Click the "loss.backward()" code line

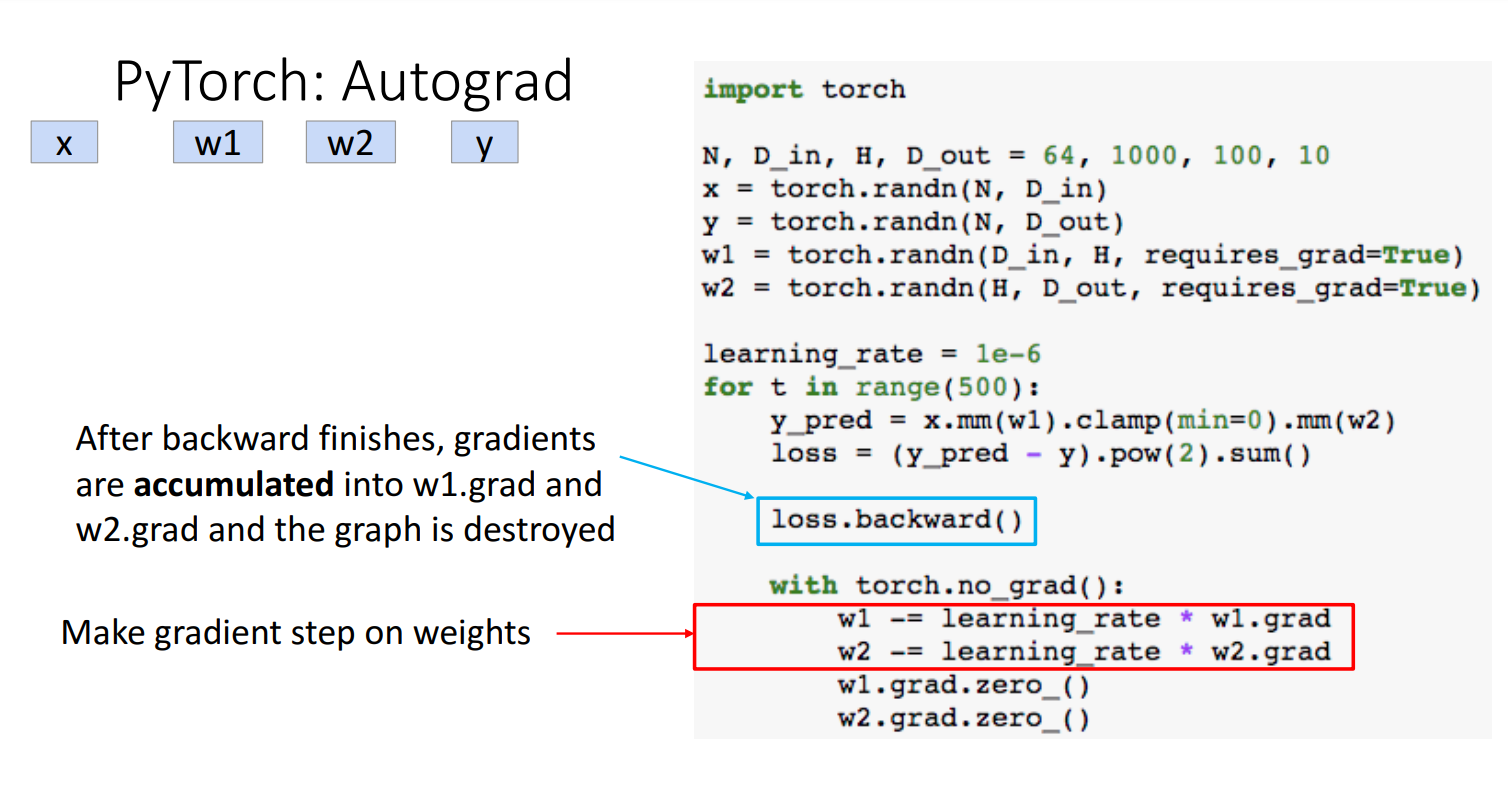(x=897, y=521)
